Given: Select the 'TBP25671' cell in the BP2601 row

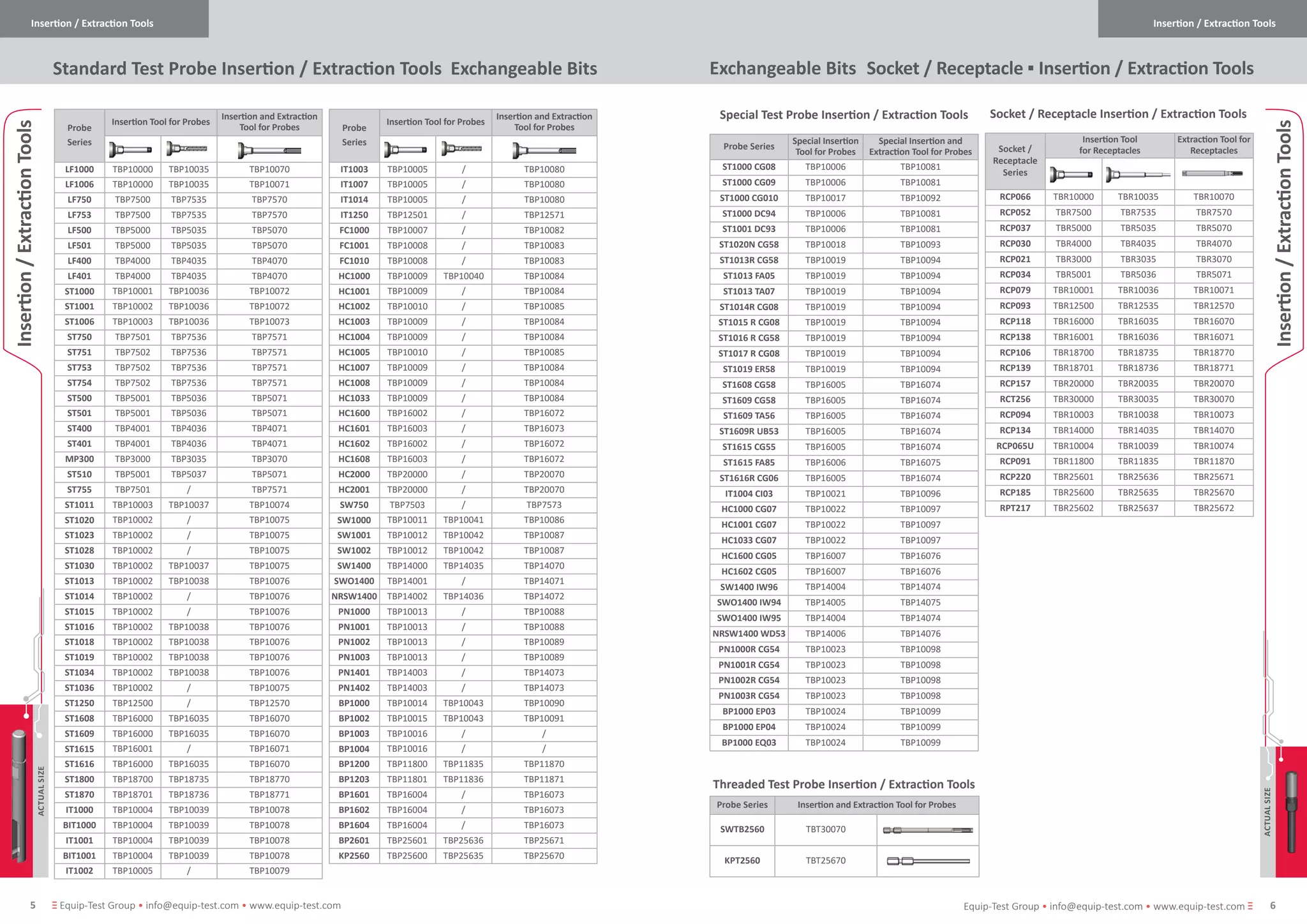Looking at the screenshot, I should [x=544, y=840].
